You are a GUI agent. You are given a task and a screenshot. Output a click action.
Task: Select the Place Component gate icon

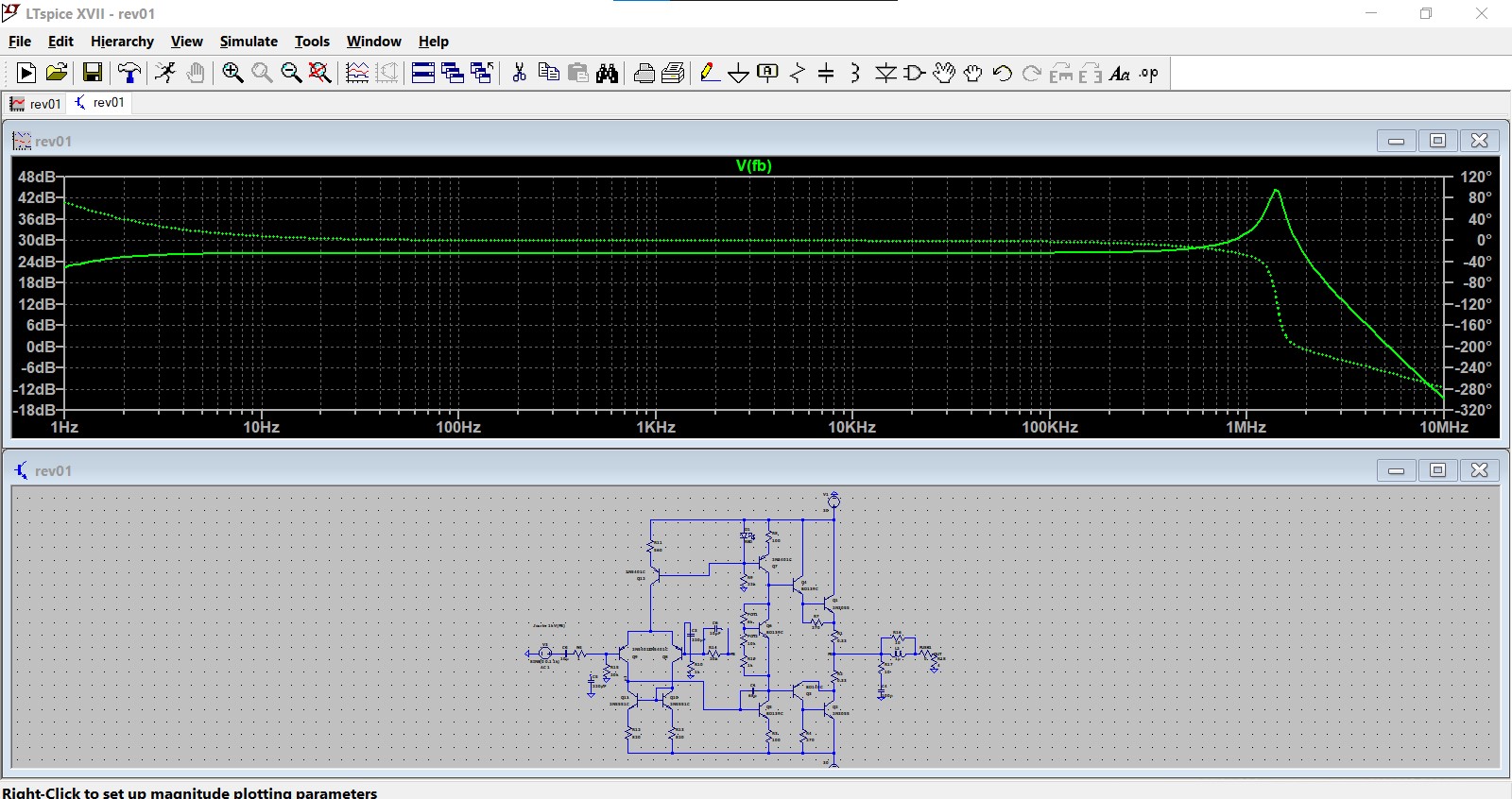(x=914, y=73)
